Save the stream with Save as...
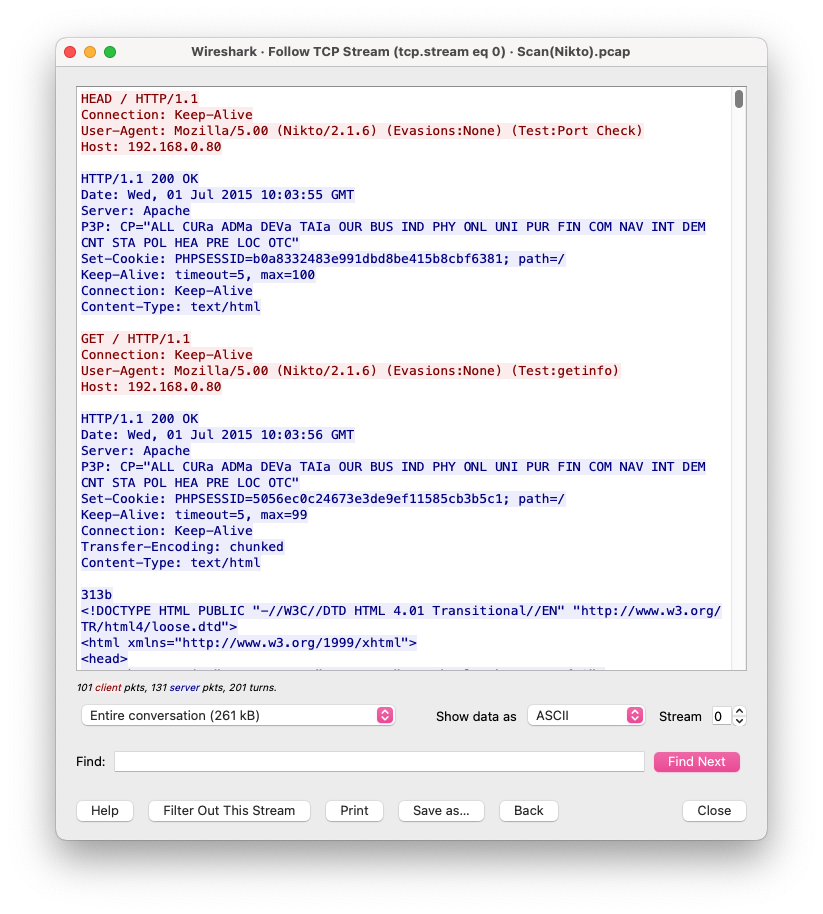This screenshot has height=914, width=823. pyautogui.click(x=441, y=810)
